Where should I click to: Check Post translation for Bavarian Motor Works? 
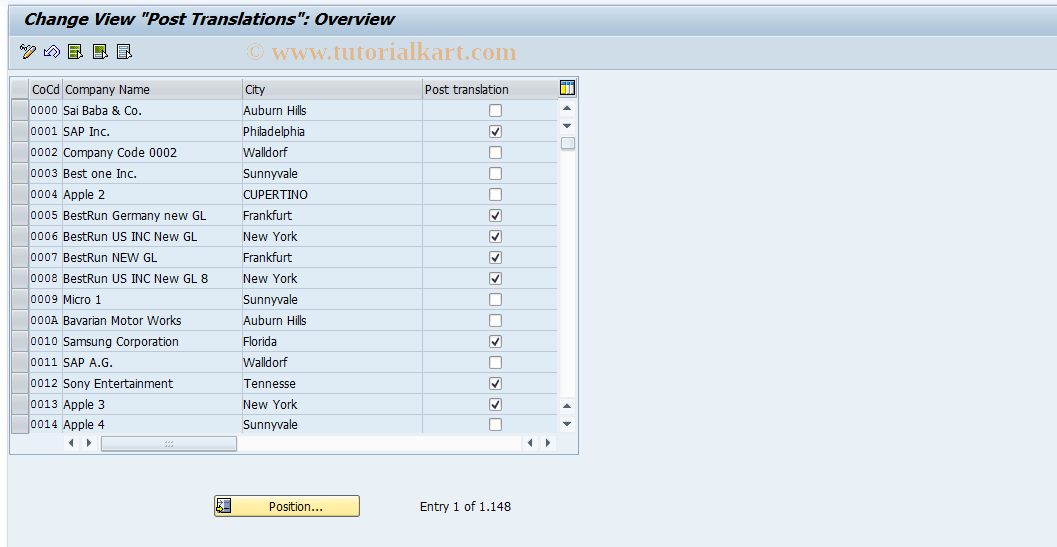tap(495, 320)
